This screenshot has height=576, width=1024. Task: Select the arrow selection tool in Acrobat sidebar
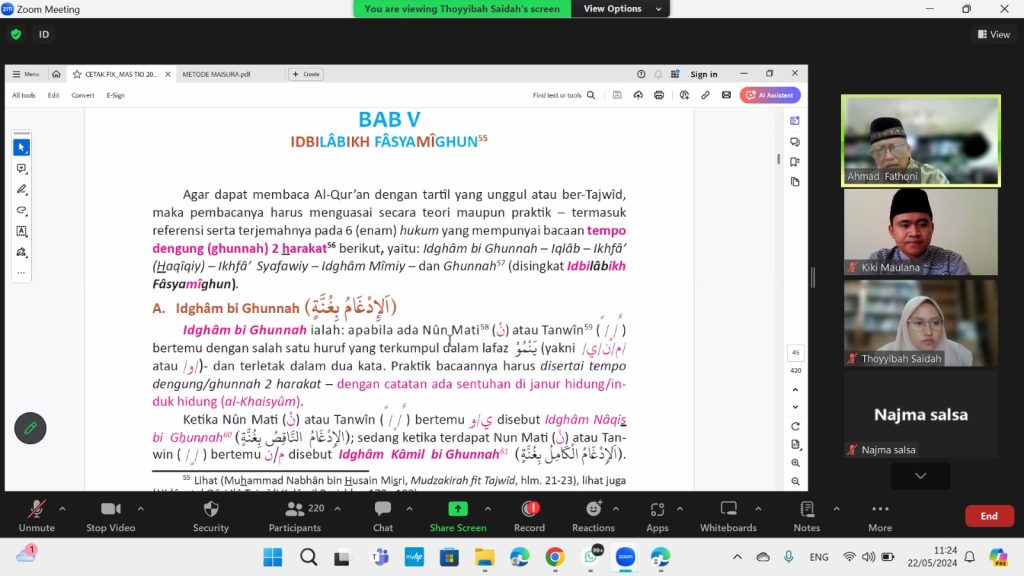click(x=22, y=148)
